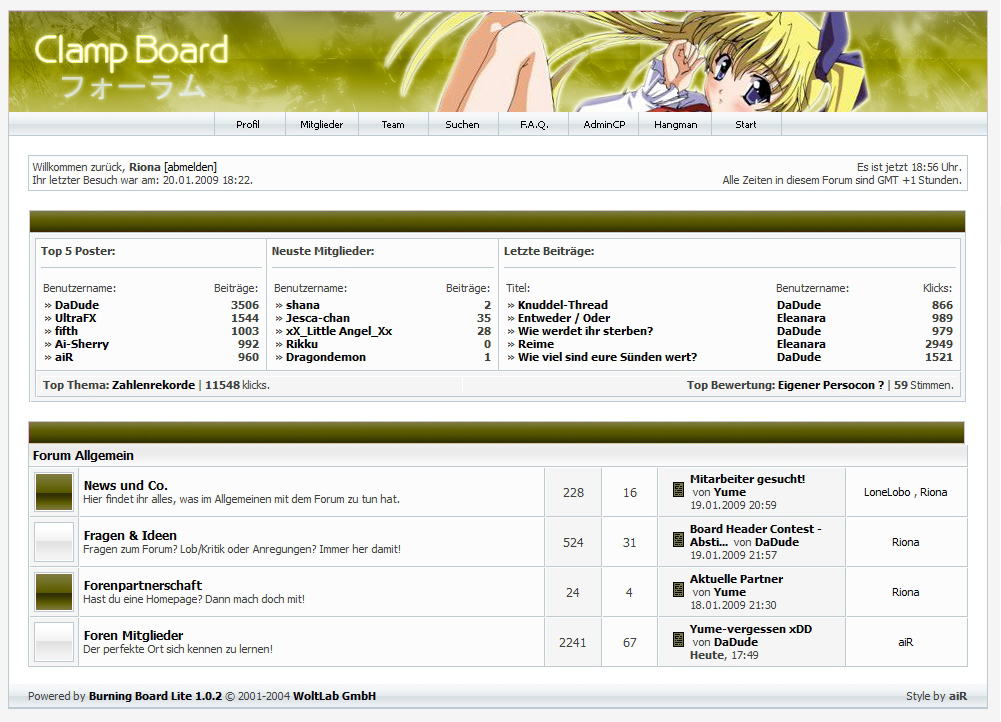
Task: Click the Fragen & Ideen forum status icon
Action: 54,542
